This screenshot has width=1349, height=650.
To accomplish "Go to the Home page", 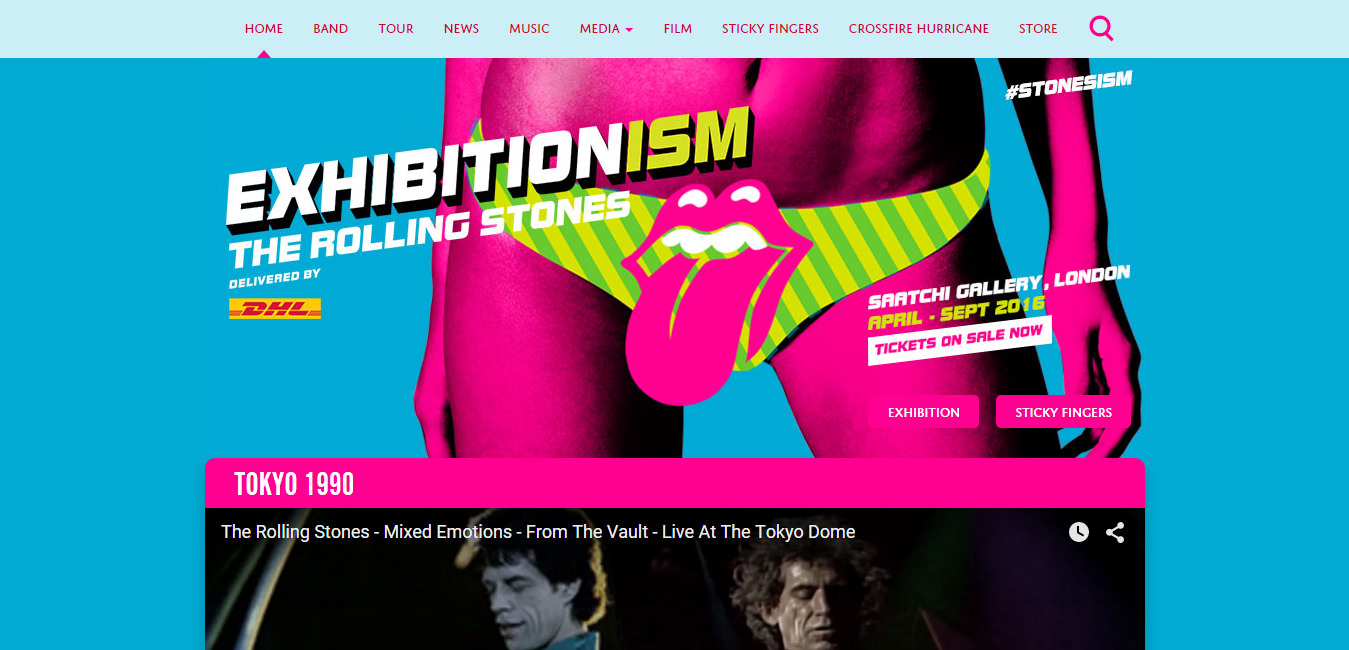I will click(x=264, y=28).
